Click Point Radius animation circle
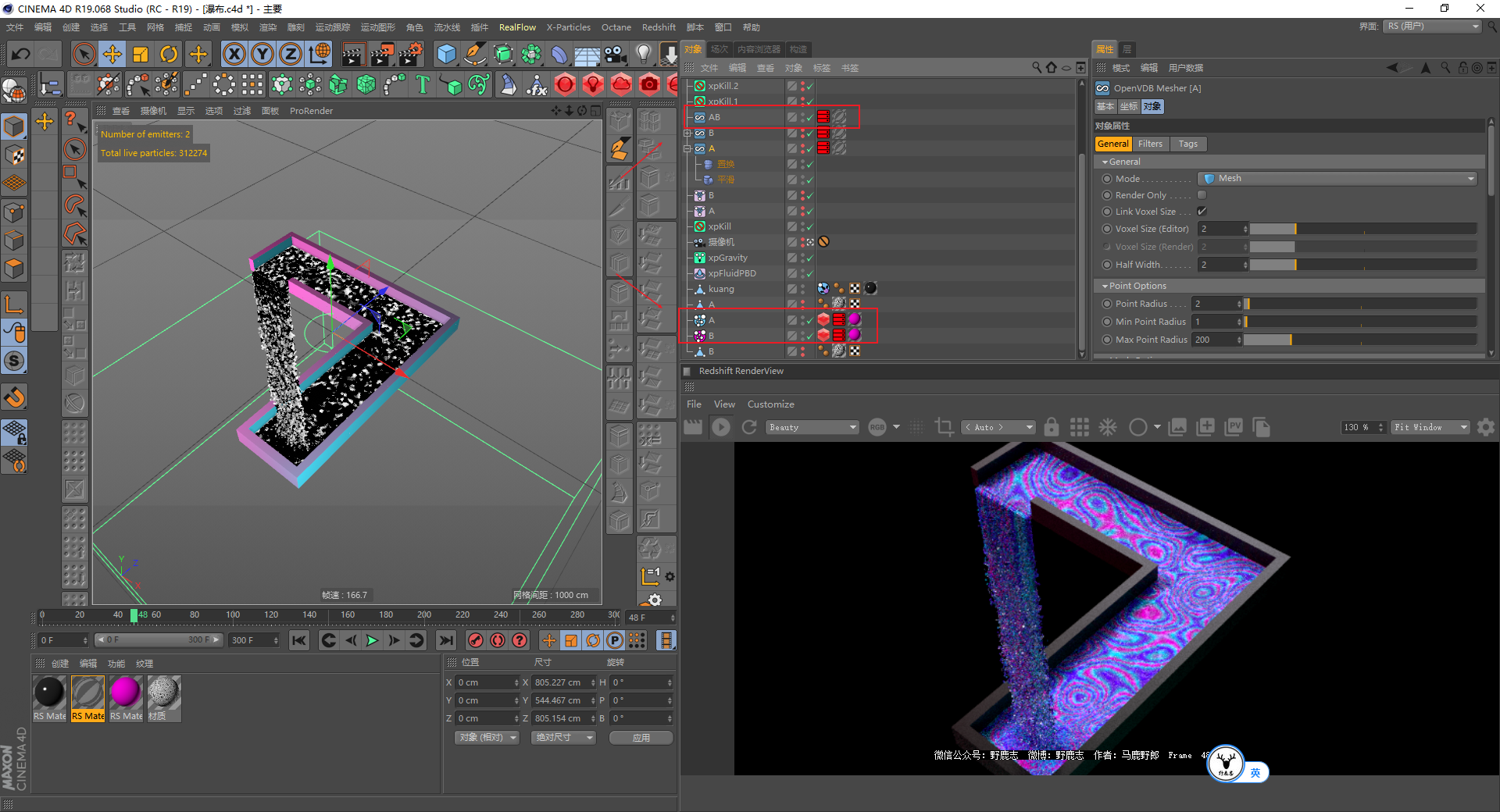The image size is (1500, 812). [x=1107, y=304]
